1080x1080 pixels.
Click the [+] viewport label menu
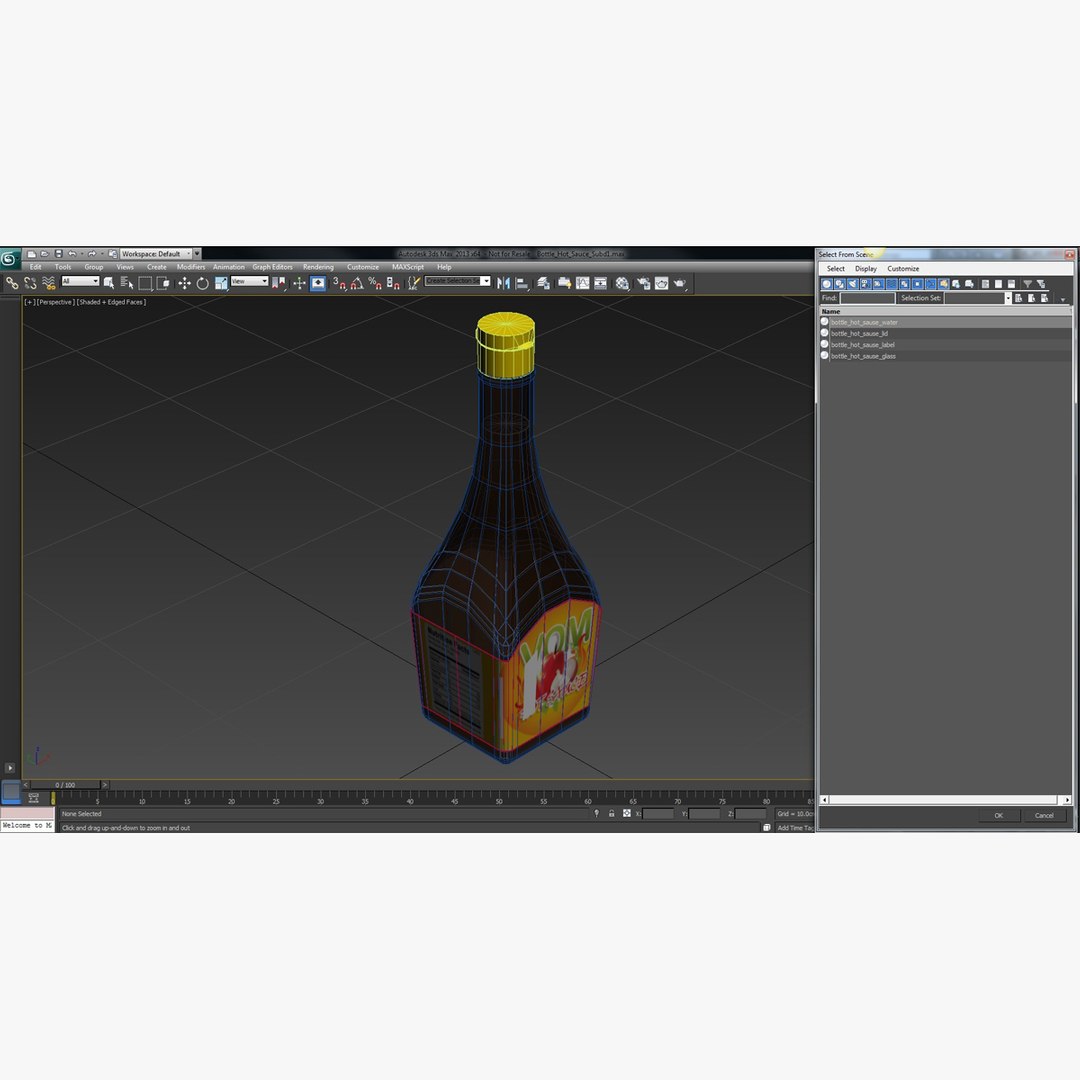29,302
